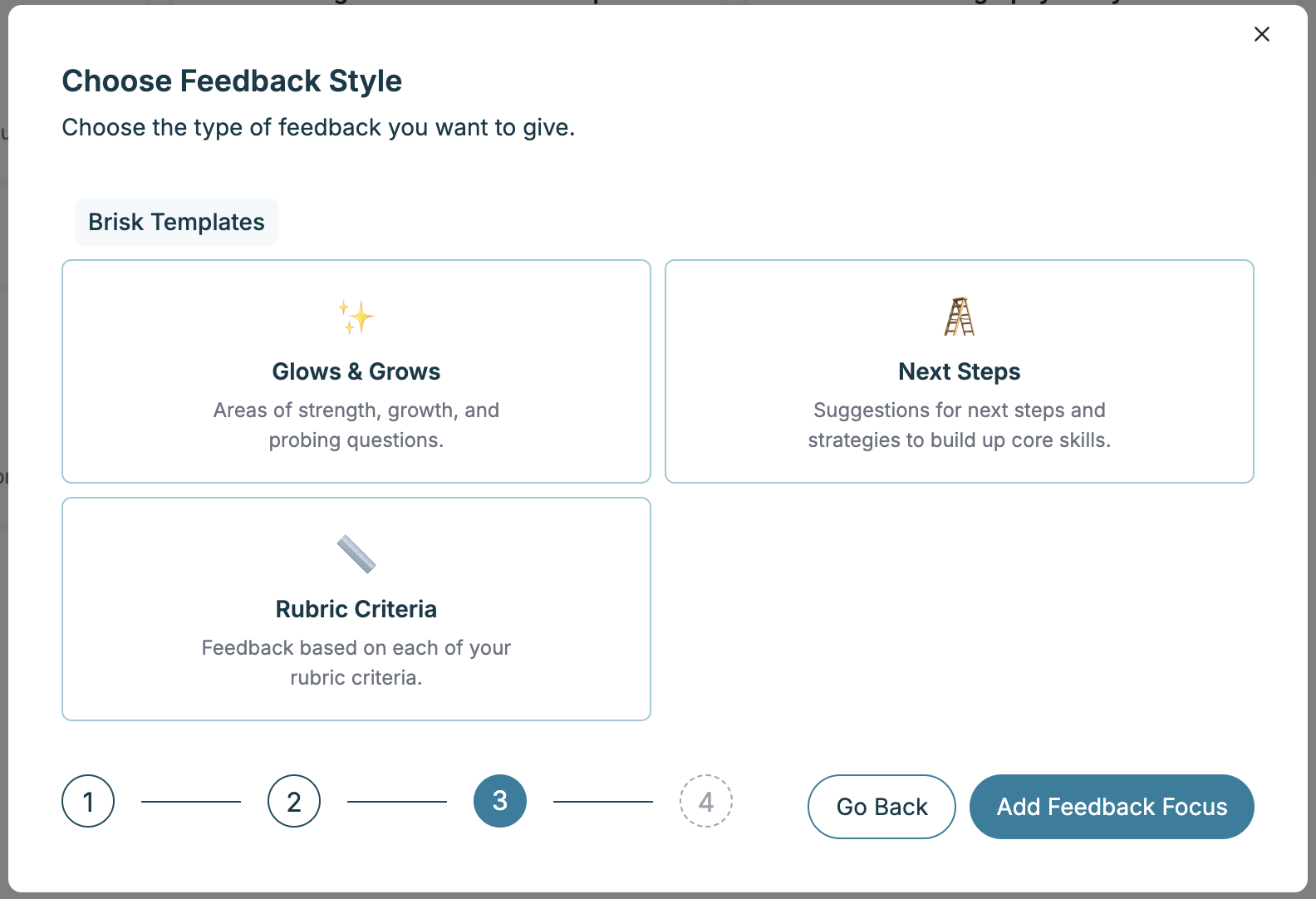Click the active step 3 circle

pos(500,801)
